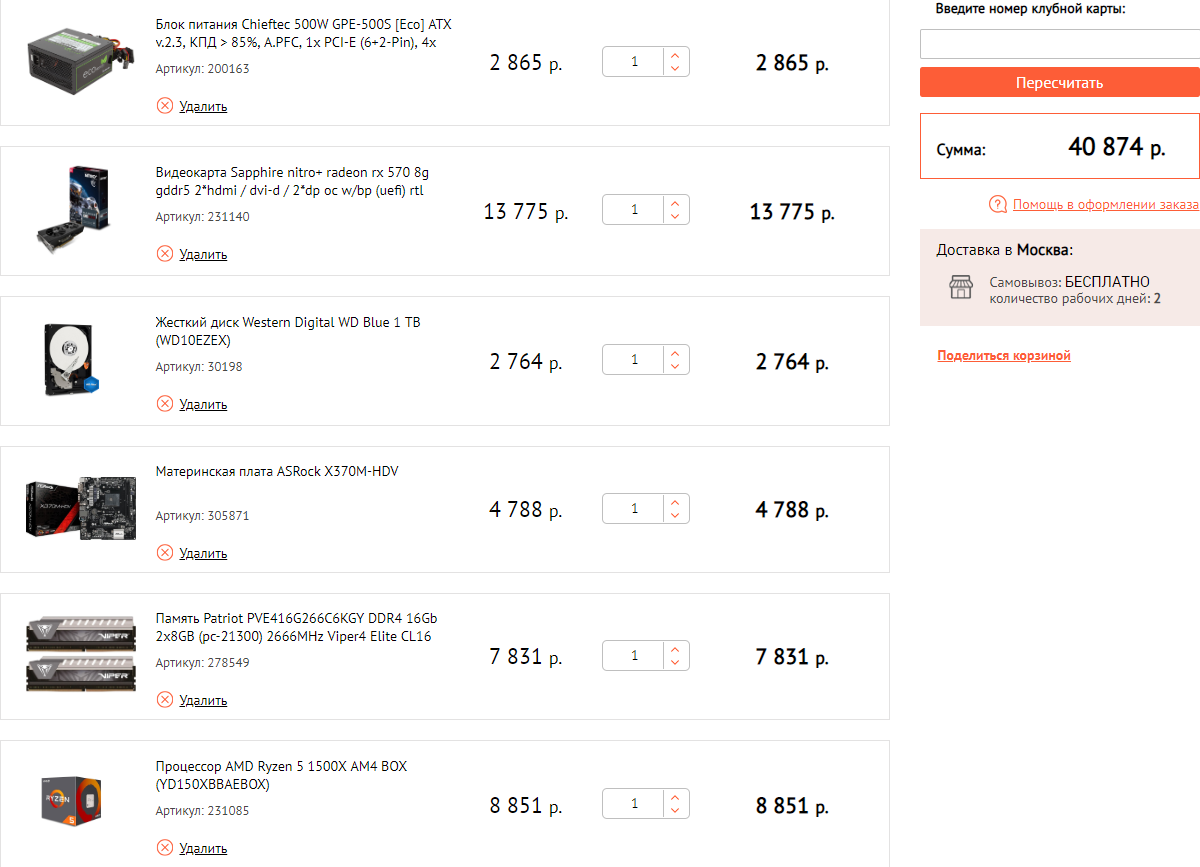This screenshot has width=1200, height=867.
Task: Decrease the Sapphire video card quantity
Action: click(x=675, y=217)
